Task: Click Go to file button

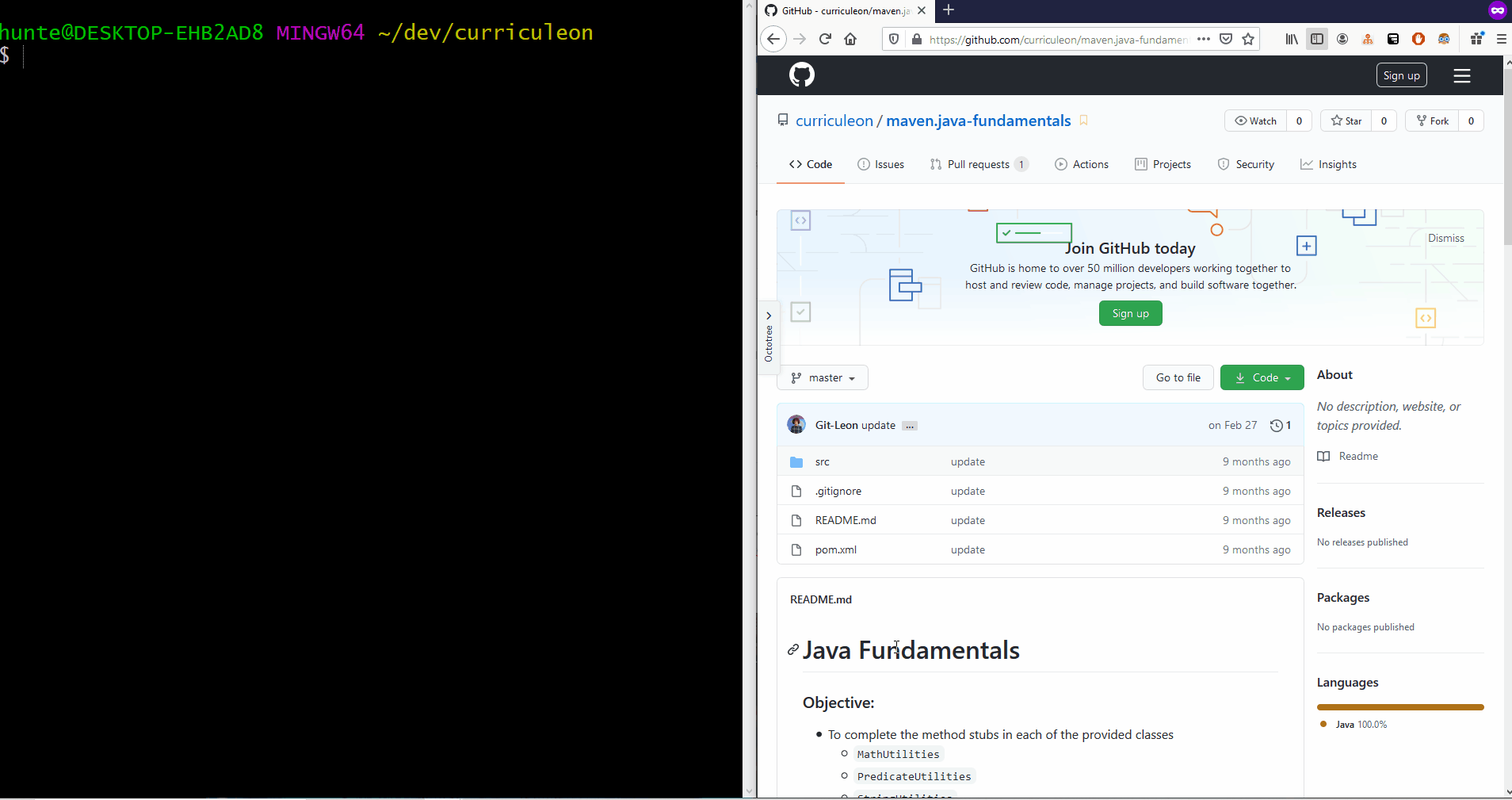Action: 1178,377
